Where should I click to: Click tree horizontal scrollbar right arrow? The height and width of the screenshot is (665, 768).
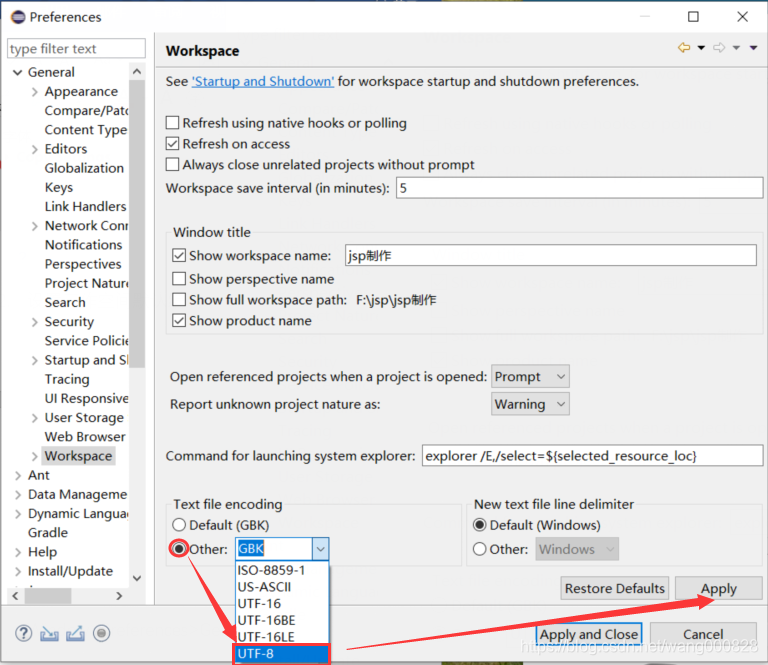coord(119,596)
